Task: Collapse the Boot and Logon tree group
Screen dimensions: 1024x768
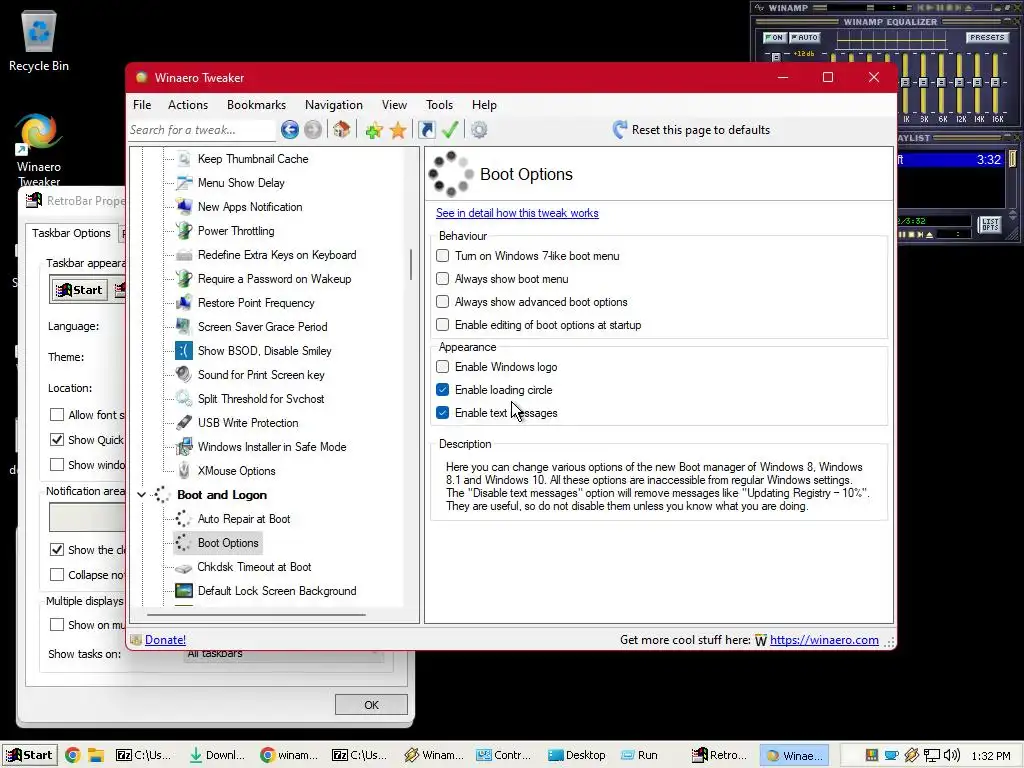Action: pos(141,495)
